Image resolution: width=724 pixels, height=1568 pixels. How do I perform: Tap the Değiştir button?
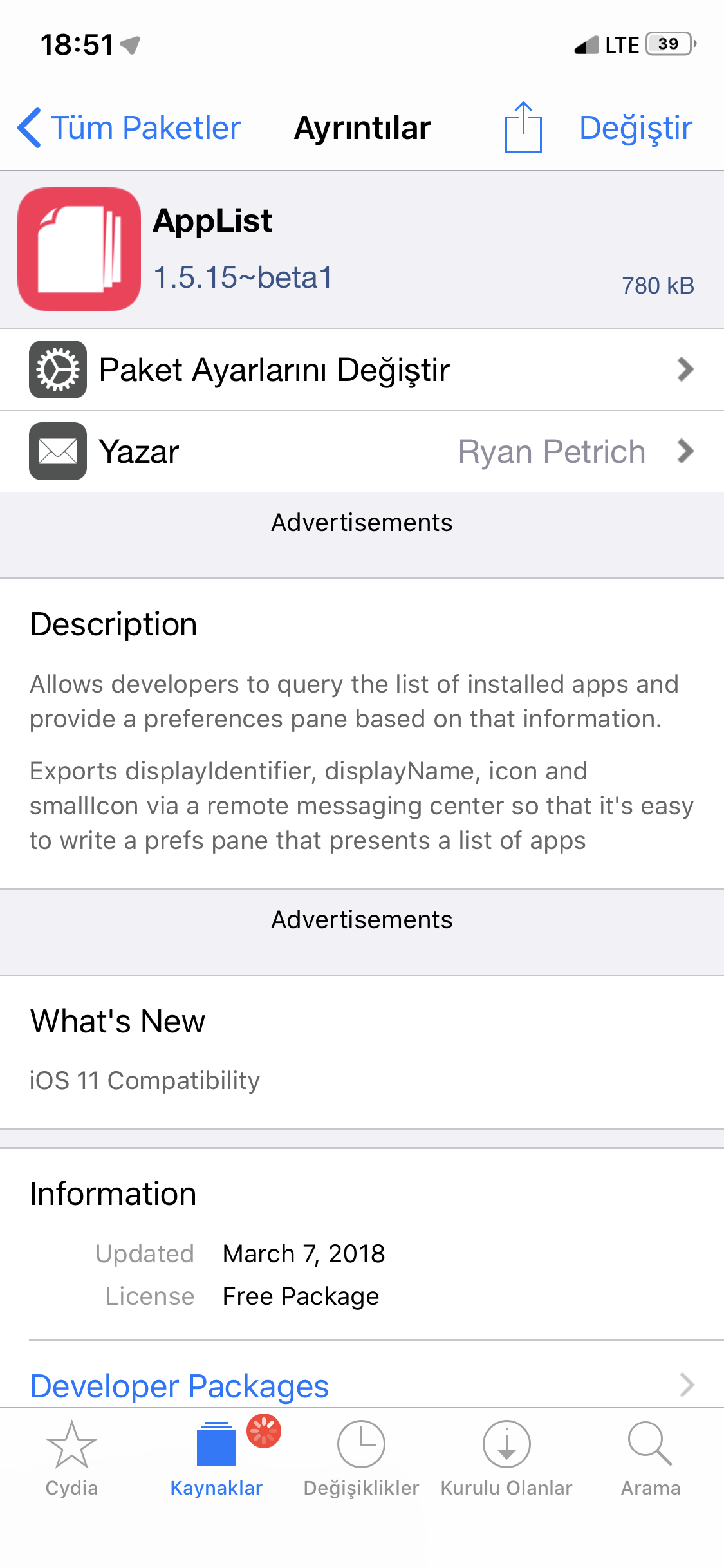635,127
